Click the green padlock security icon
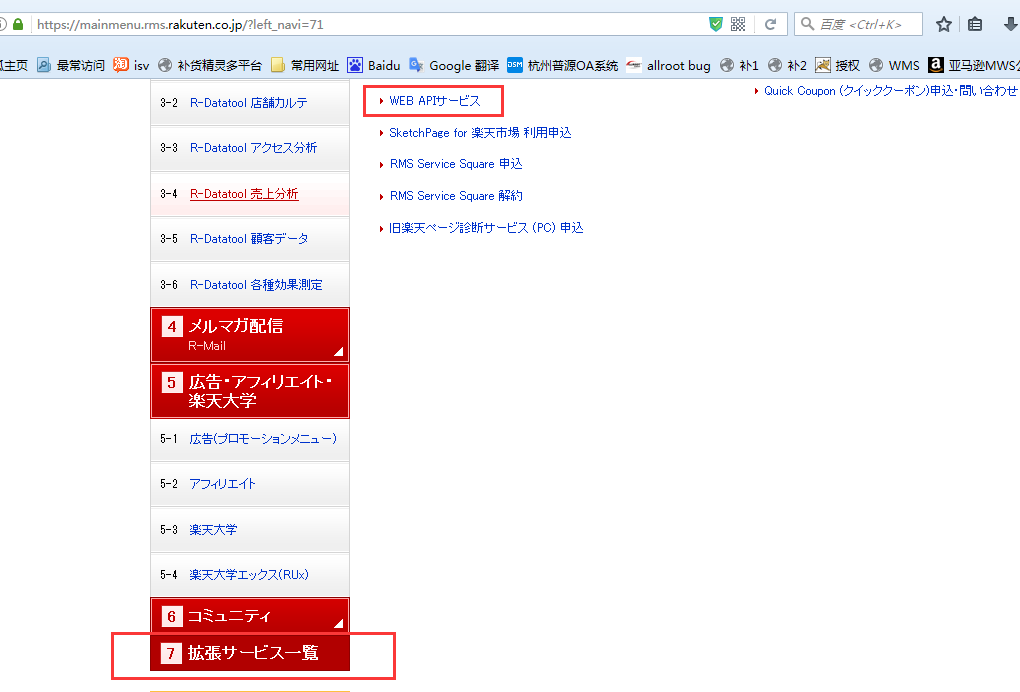The height and width of the screenshot is (692, 1020). point(18,25)
